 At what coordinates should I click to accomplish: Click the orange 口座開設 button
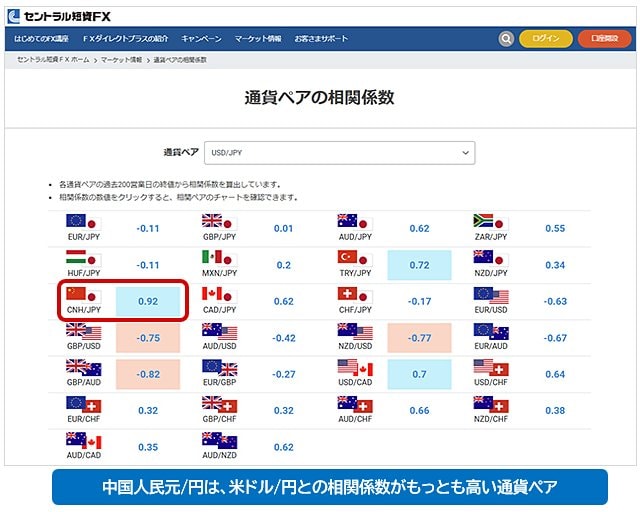605,39
